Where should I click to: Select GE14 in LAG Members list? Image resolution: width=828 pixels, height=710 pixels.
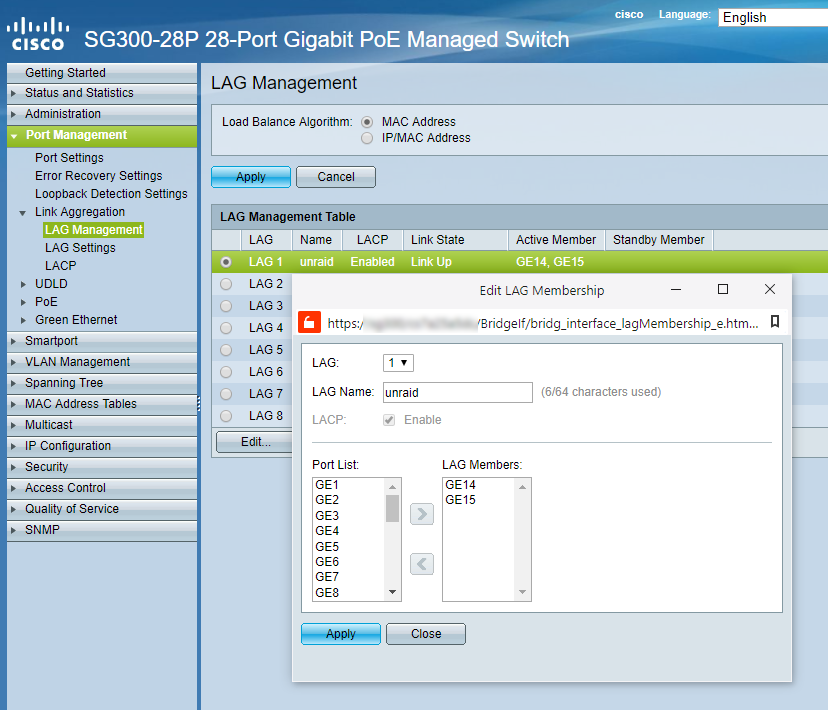point(479,485)
